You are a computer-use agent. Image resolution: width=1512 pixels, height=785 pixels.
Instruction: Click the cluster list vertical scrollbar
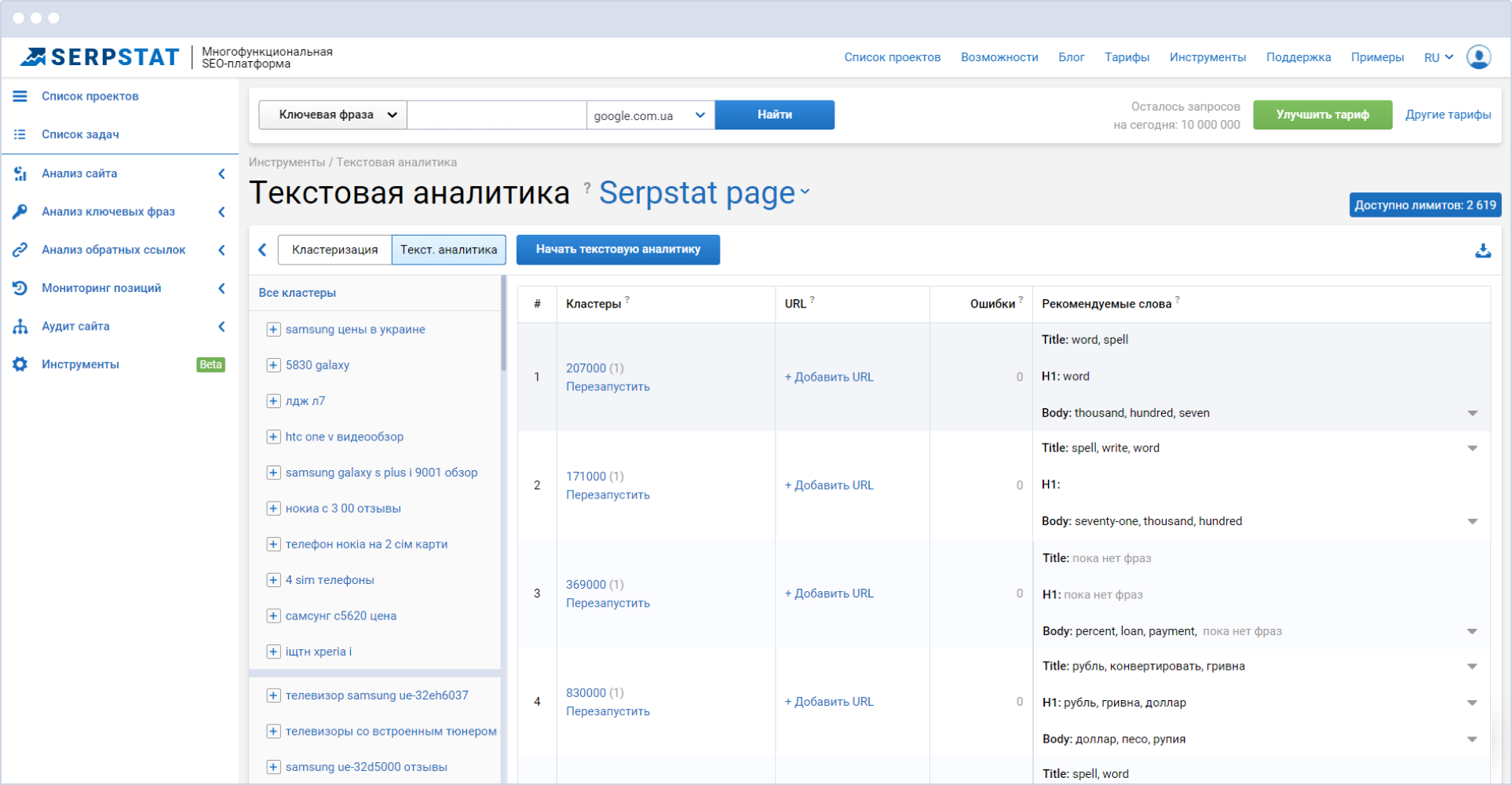(x=503, y=323)
